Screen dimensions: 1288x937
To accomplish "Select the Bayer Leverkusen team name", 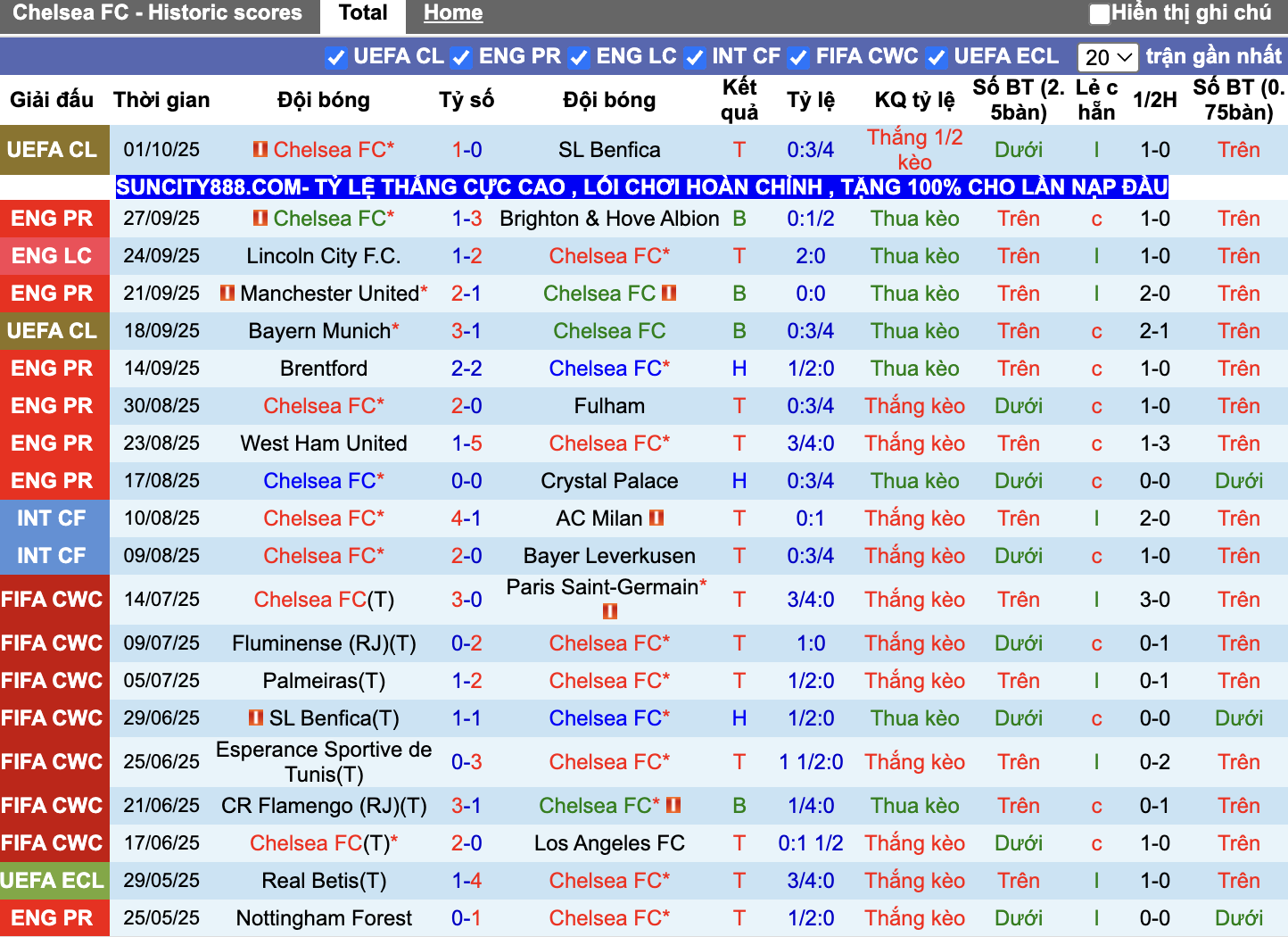I will [609, 556].
